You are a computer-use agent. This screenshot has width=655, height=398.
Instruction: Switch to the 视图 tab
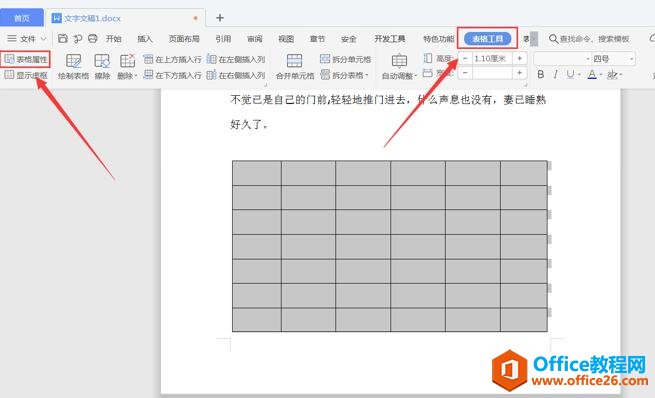point(286,39)
